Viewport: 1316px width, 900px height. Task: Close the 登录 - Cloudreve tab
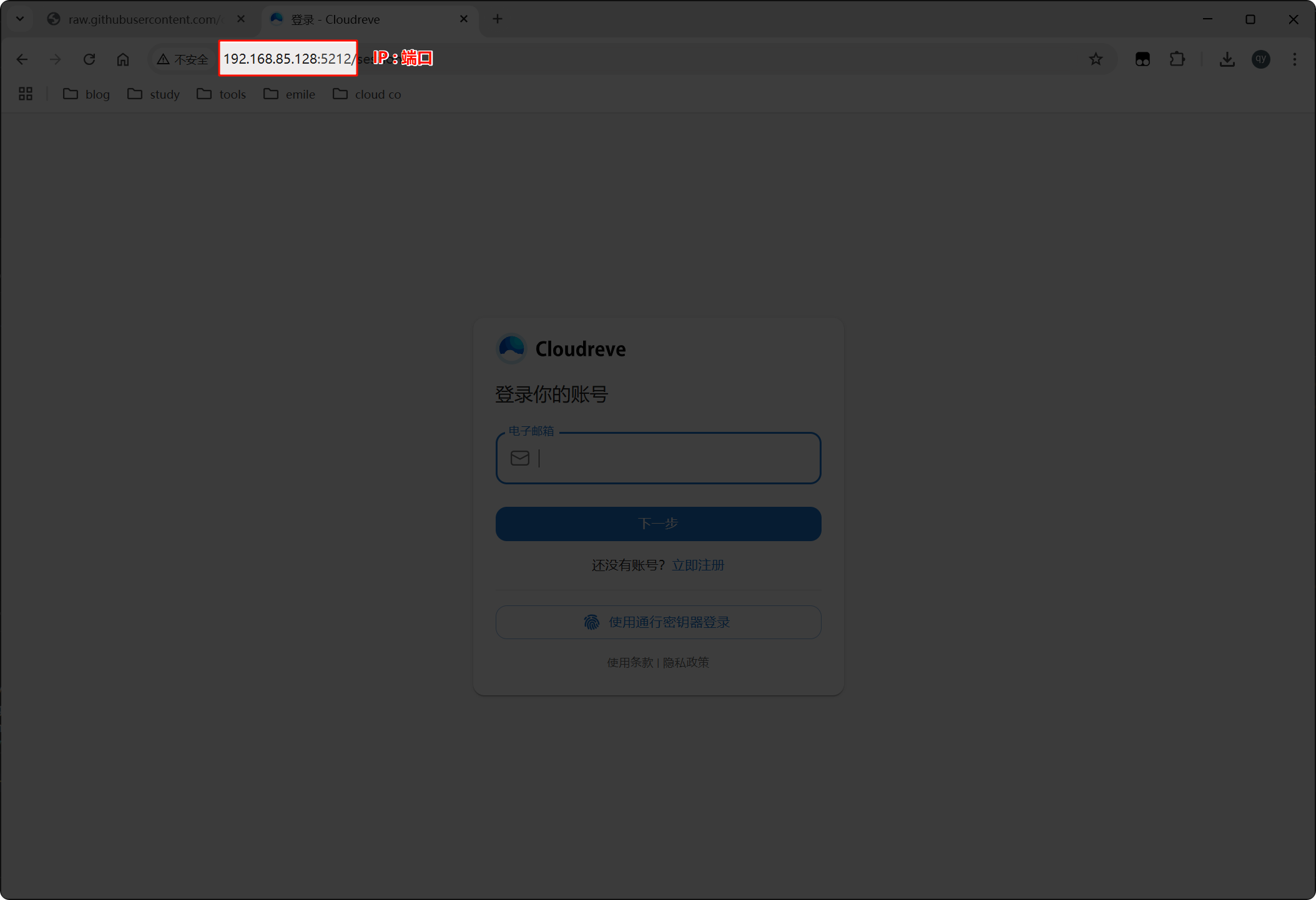pyautogui.click(x=464, y=19)
